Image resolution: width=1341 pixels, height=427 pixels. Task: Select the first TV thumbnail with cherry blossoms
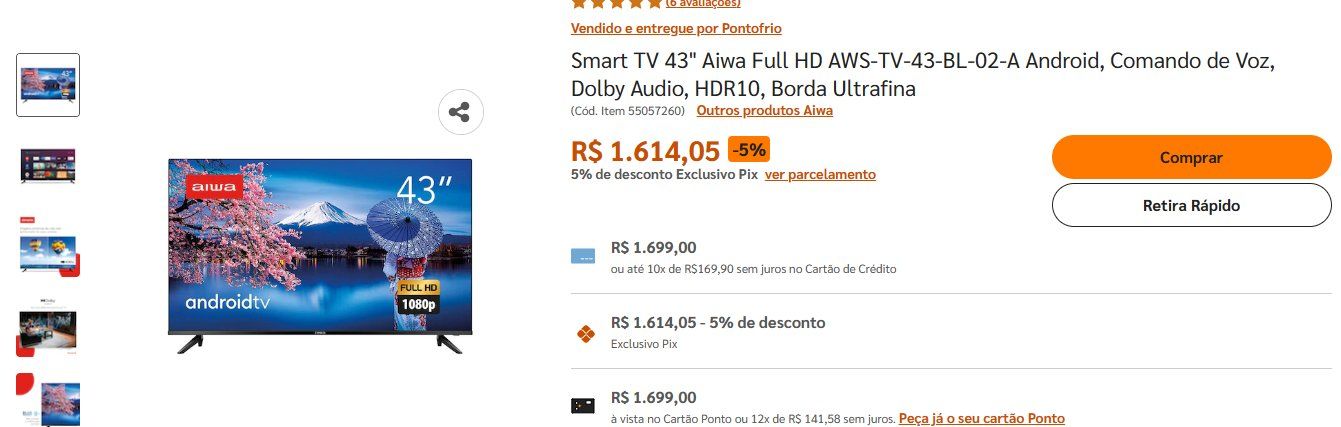[x=48, y=85]
